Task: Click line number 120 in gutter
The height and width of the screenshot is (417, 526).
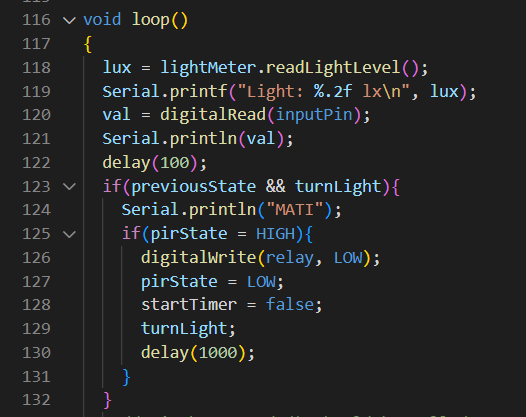Action: tap(36, 115)
